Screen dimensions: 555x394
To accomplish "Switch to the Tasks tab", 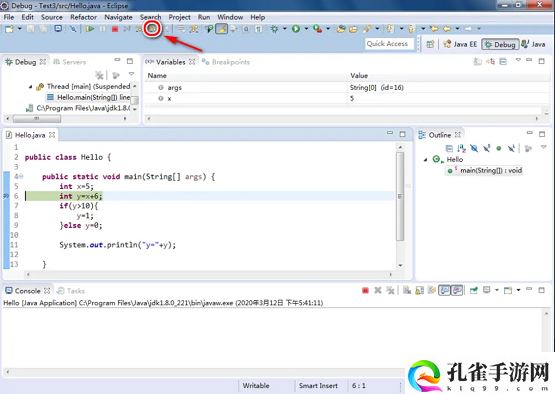I will [x=71, y=291].
